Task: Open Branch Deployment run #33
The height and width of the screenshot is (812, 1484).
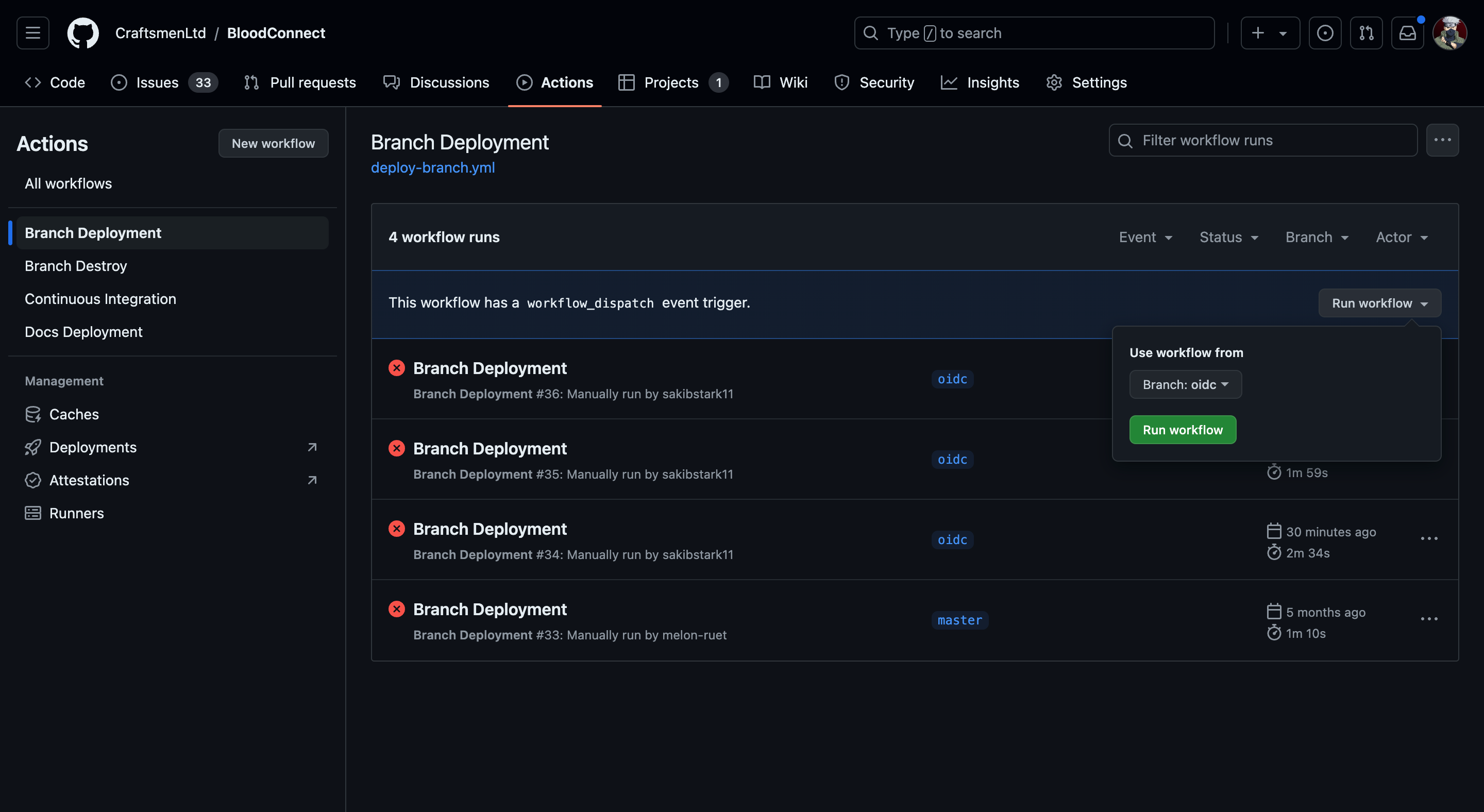Action: coord(490,610)
